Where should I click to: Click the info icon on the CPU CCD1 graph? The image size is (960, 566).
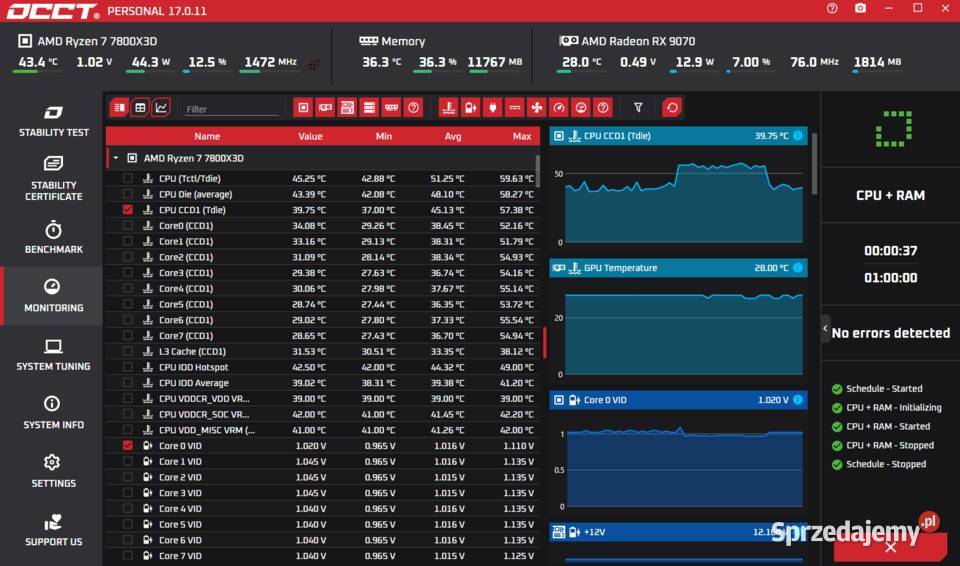798,135
